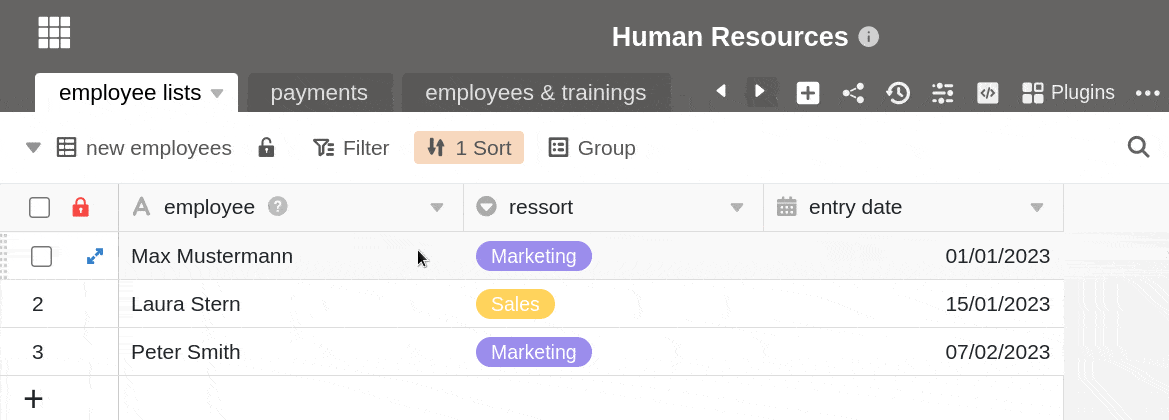Add a new table with plus icon

[x=808, y=93]
